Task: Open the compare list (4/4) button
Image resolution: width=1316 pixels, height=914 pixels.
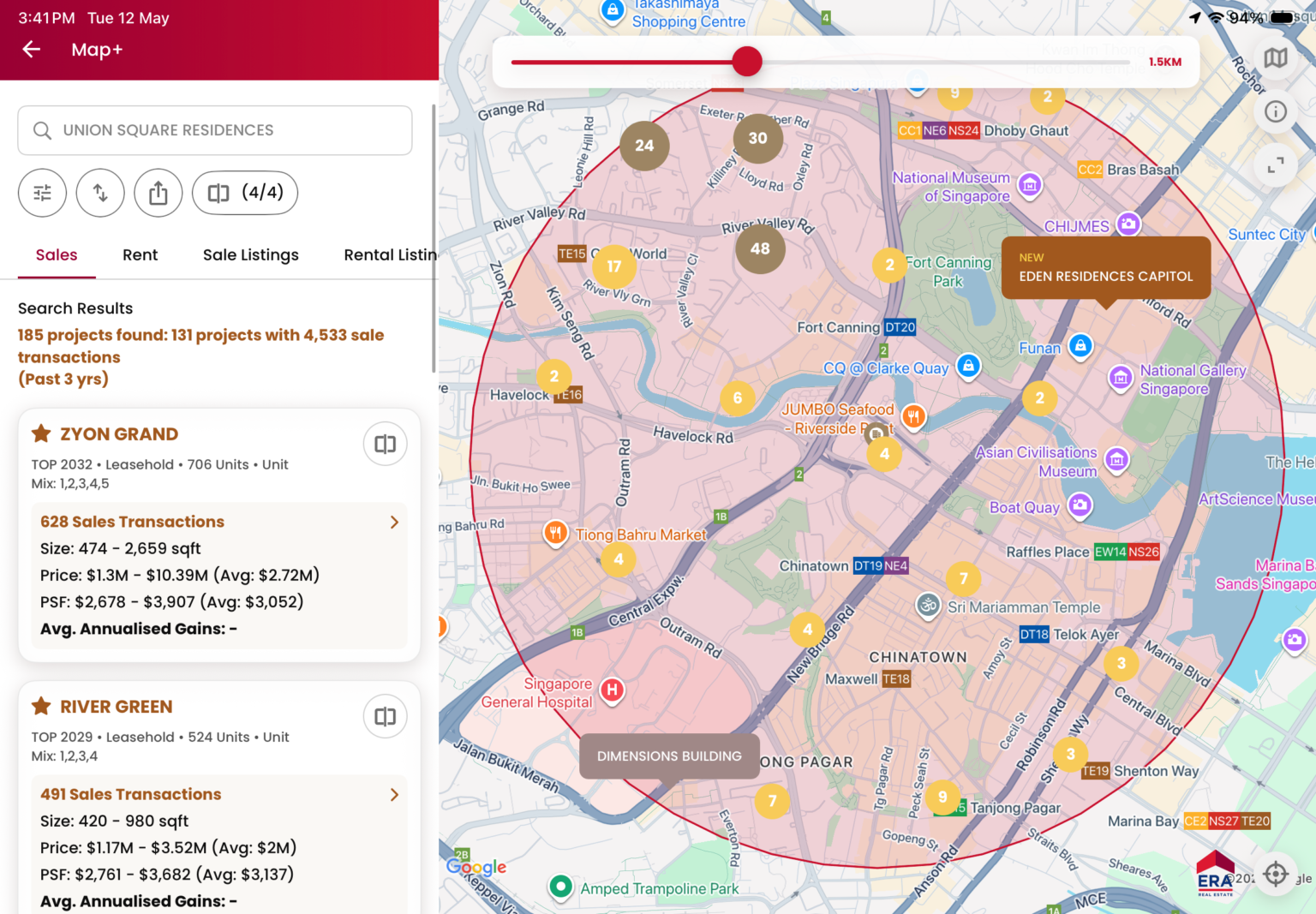Action: 245,193
